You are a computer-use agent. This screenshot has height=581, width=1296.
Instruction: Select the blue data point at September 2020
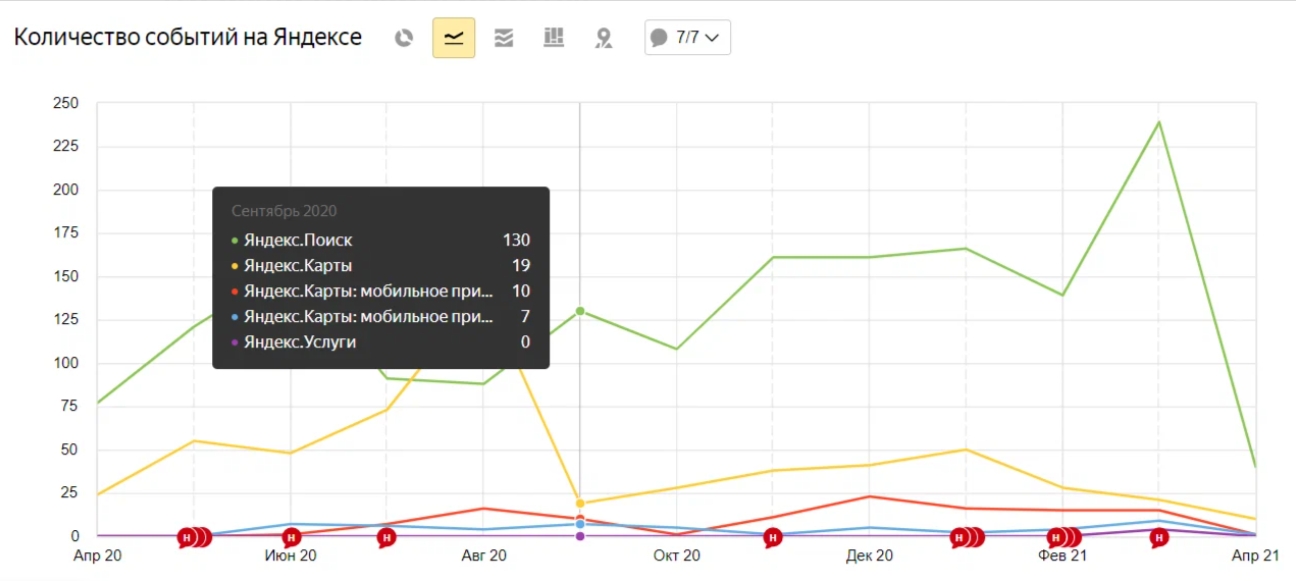(x=580, y=524)
